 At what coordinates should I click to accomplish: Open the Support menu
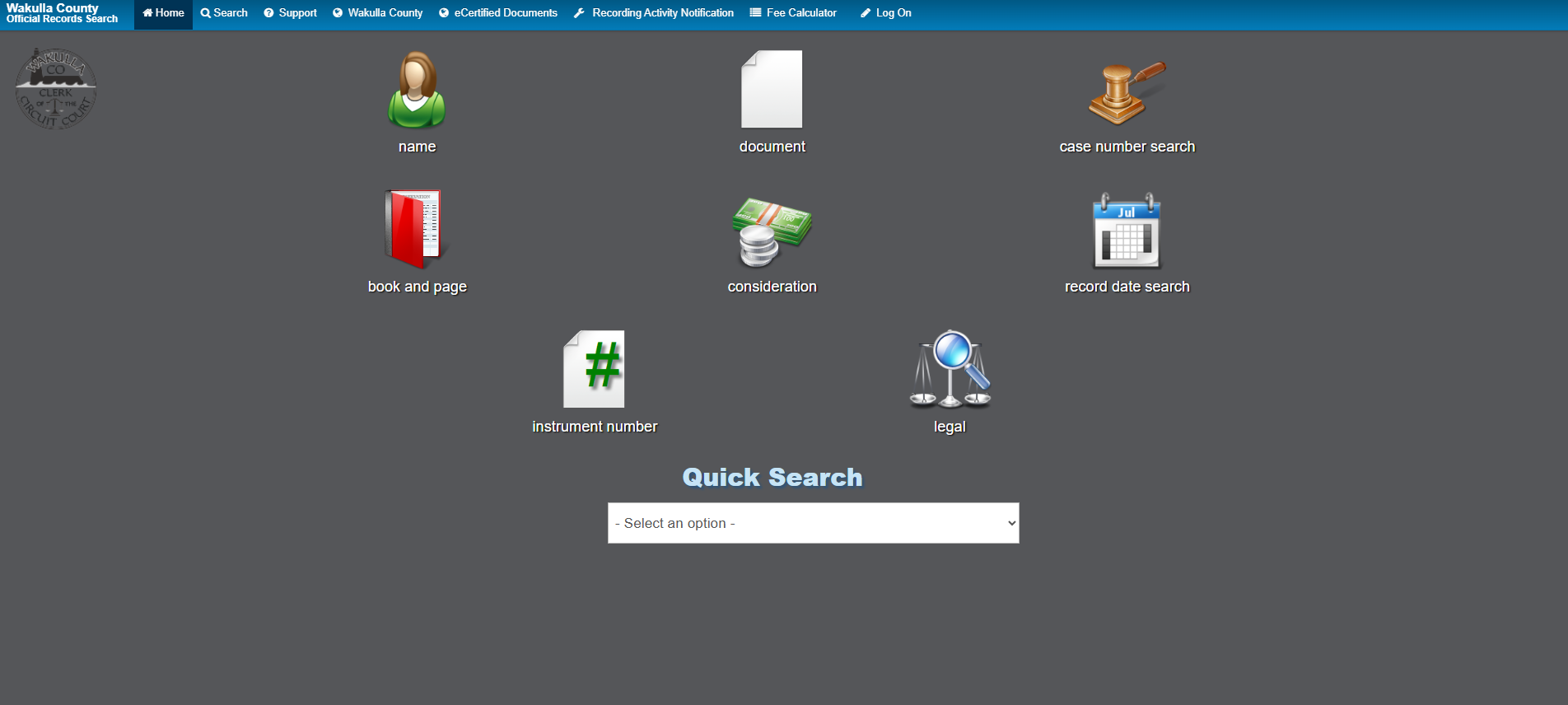(x=290, y=13)
